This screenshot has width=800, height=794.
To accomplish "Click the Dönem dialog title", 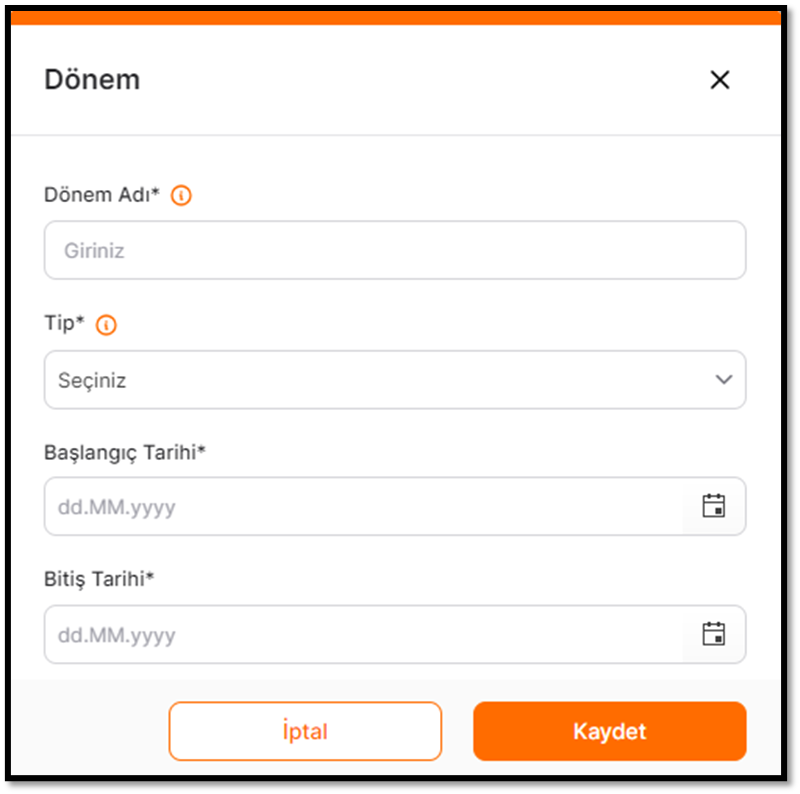I will point(92,80).
